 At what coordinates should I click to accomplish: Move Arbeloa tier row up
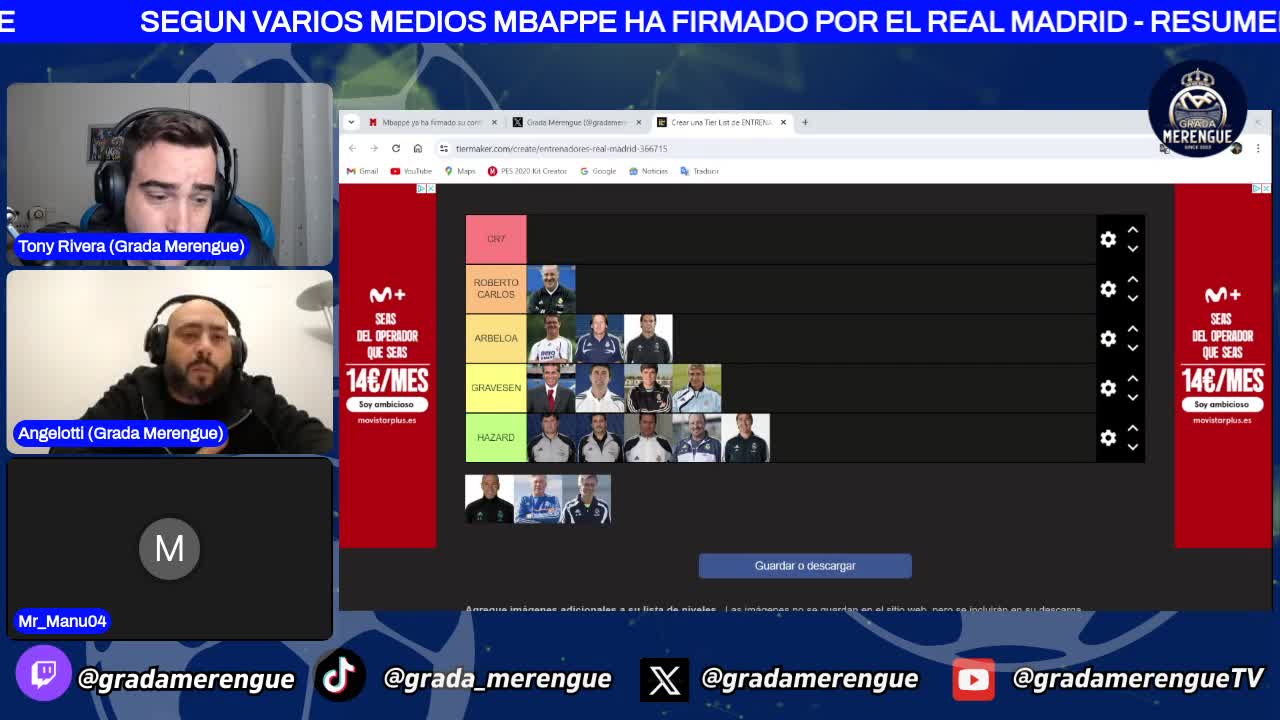pos(1133,329)
